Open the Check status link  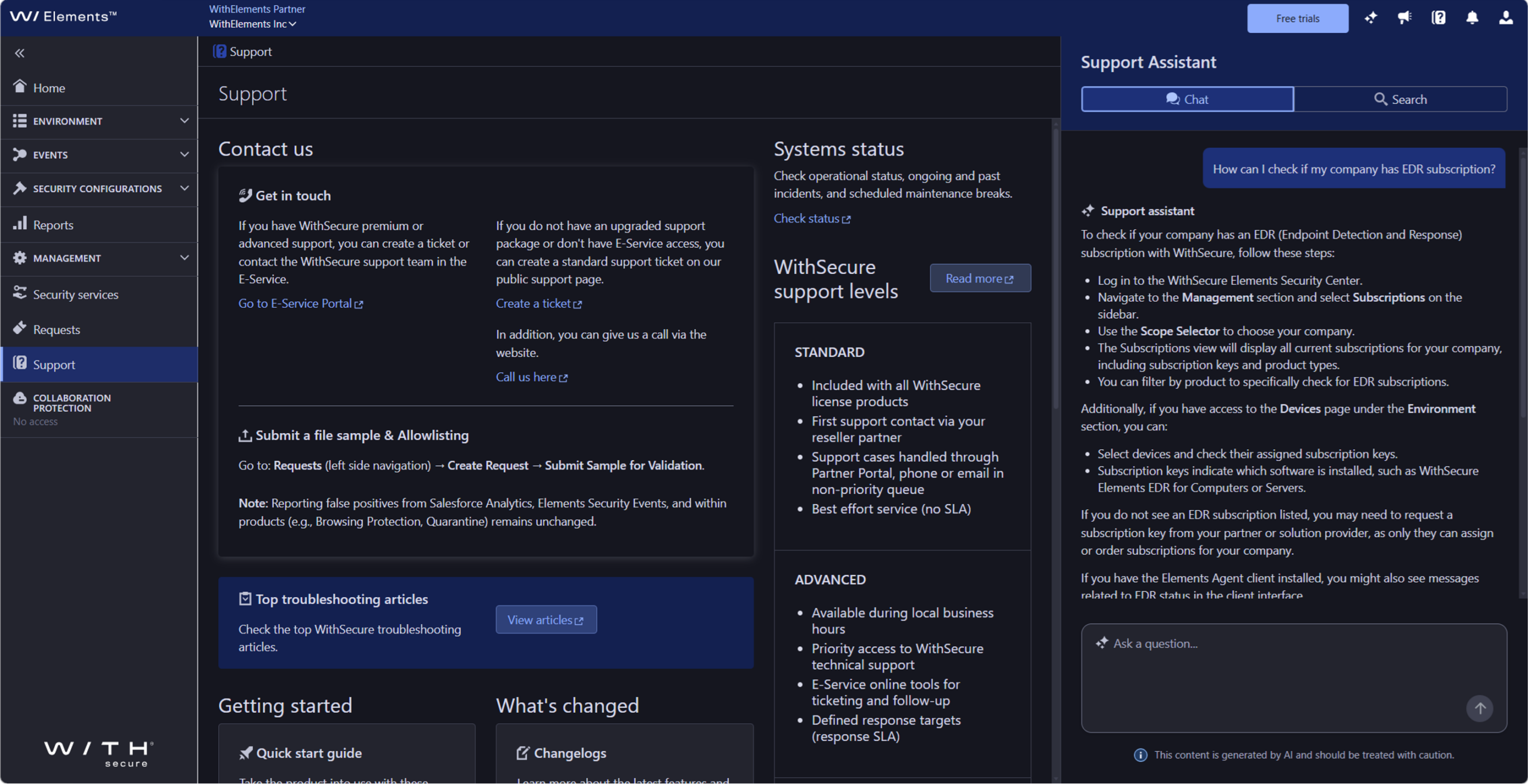pos(812,218)
